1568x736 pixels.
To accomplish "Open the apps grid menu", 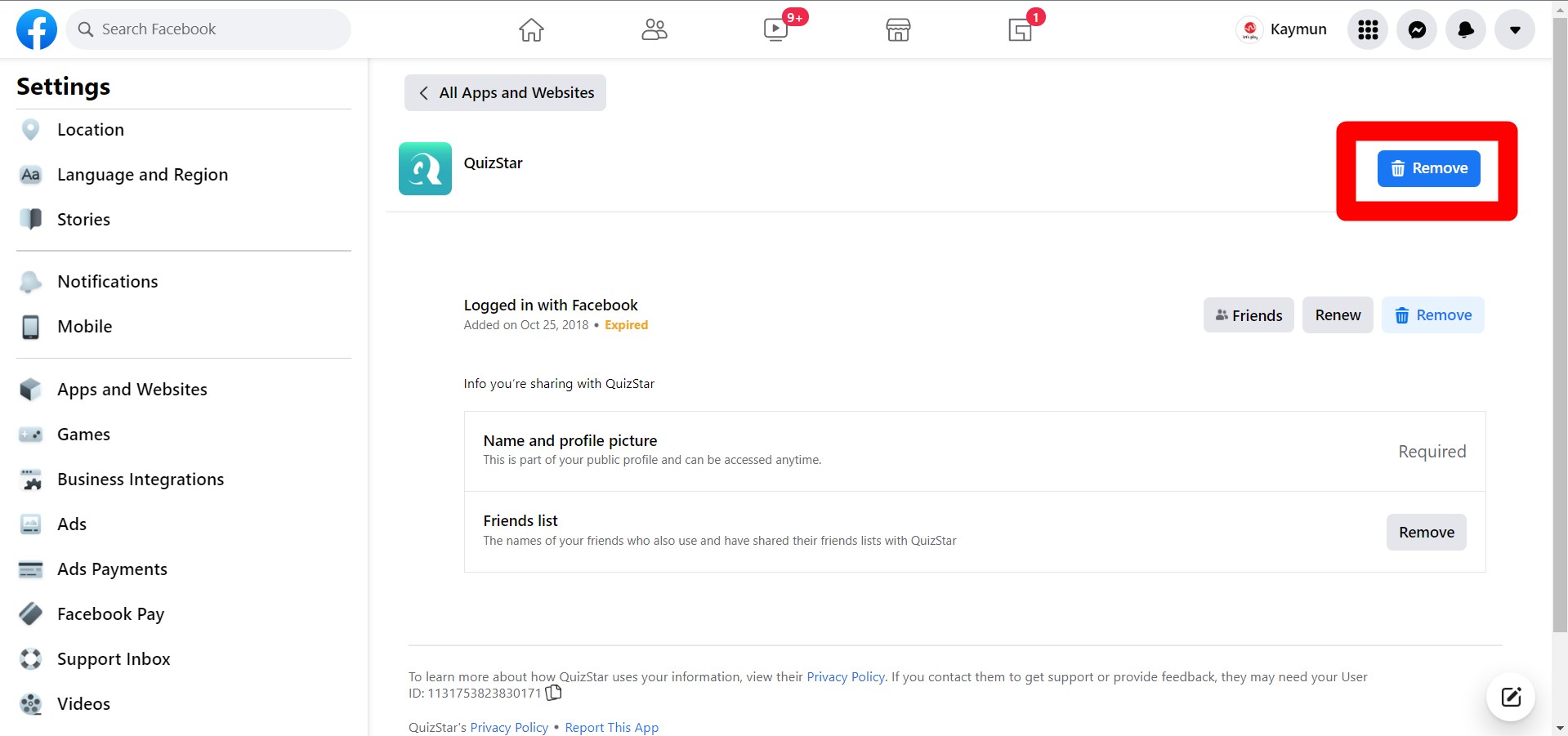I will coord(1368,29).
